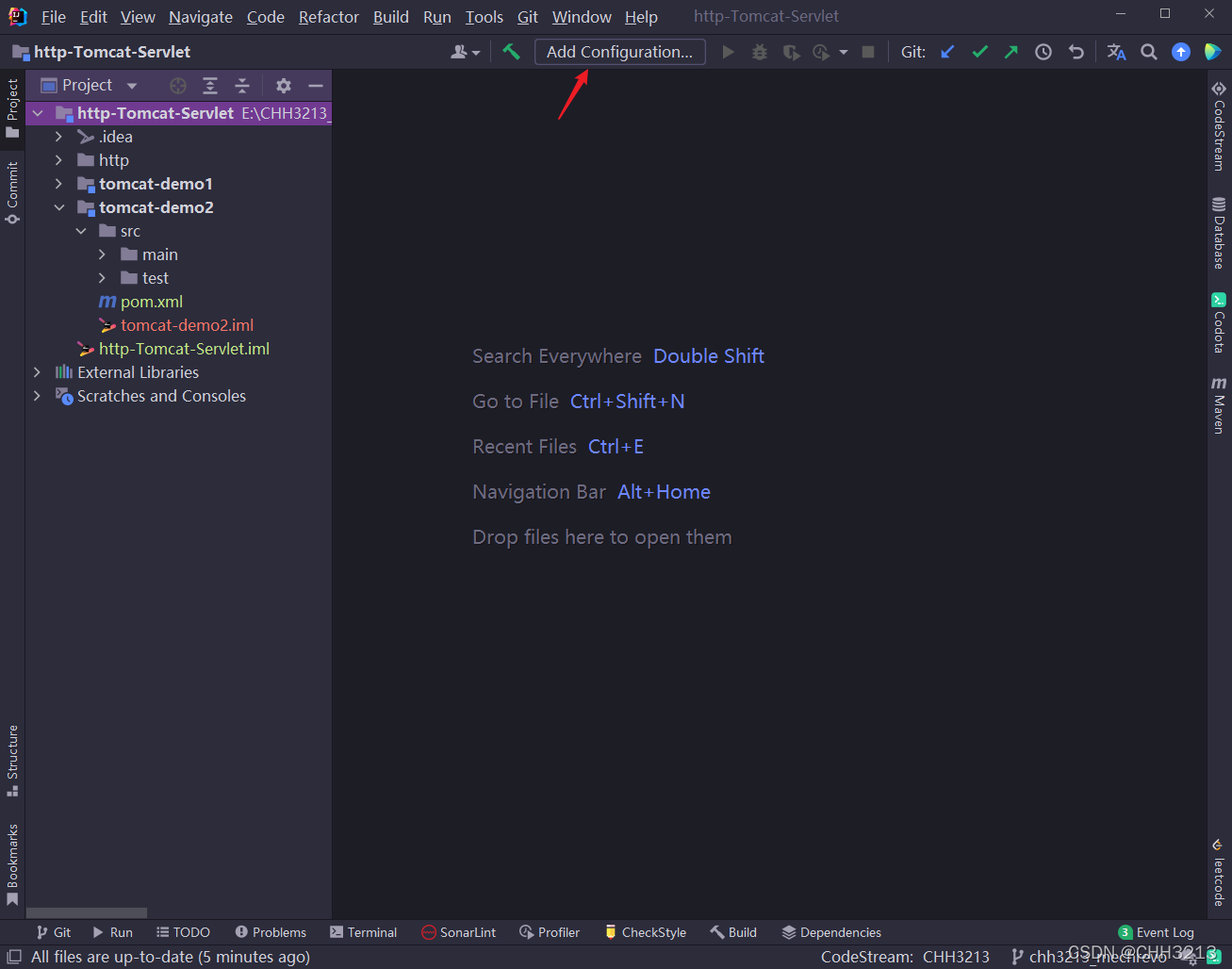Open the Dependencies tool window tab
The image size is (1232, 969).
click(831, 932)
